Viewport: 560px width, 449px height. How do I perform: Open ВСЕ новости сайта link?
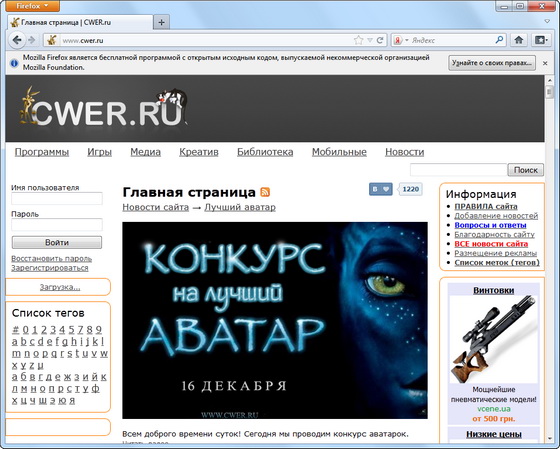click(x=491, y=244)
